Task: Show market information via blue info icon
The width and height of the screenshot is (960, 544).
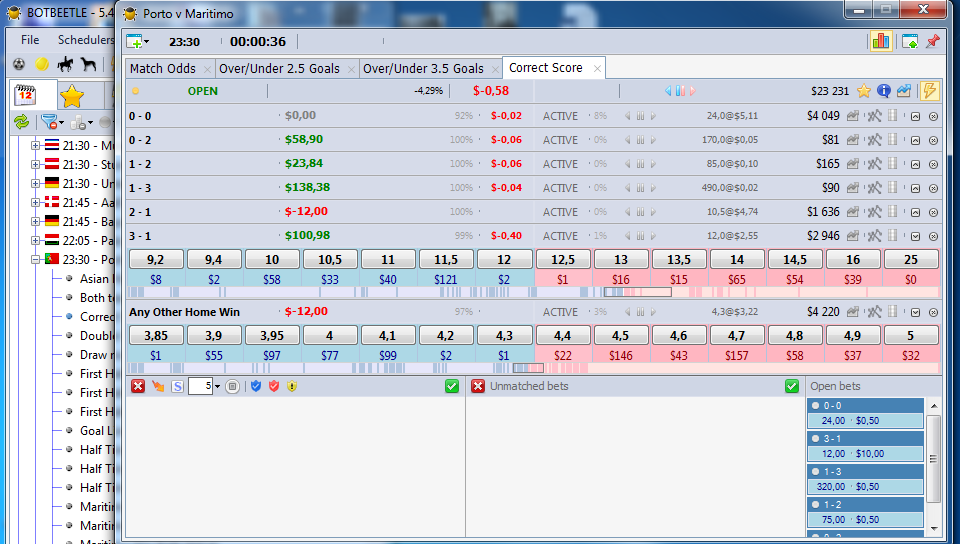Action: click(x=883, y=91)
